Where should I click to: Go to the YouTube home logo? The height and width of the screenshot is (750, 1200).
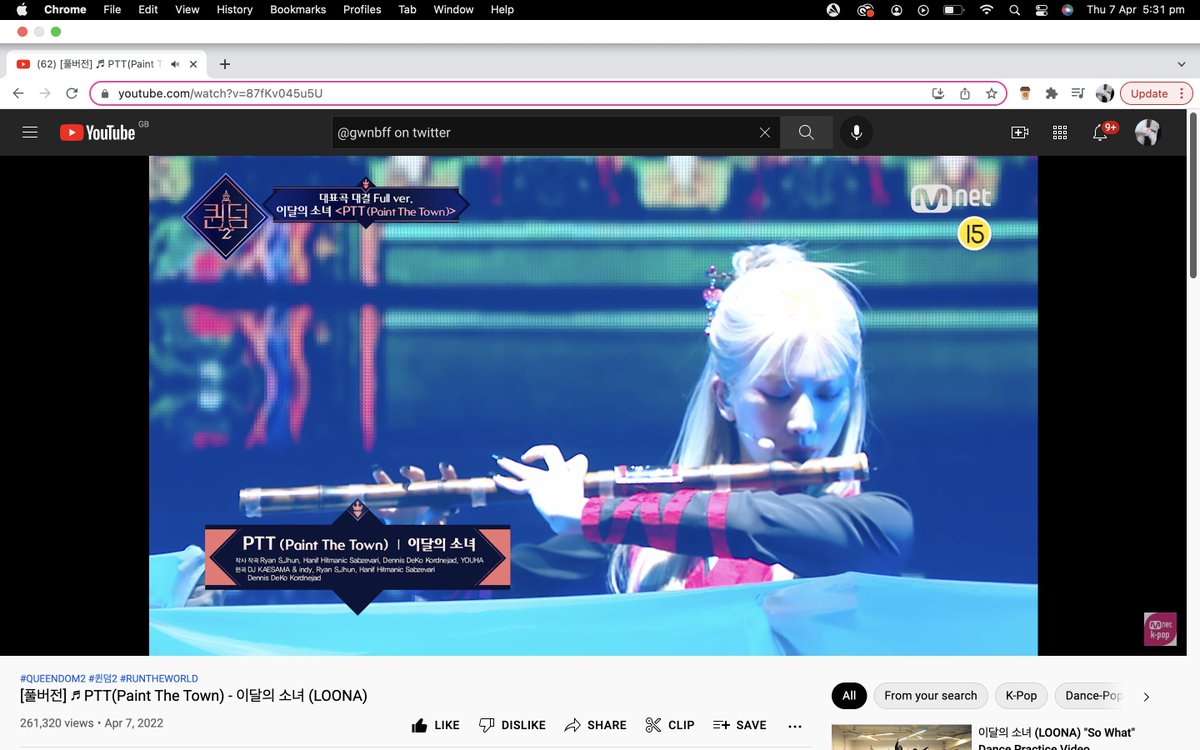click(97, 132)
